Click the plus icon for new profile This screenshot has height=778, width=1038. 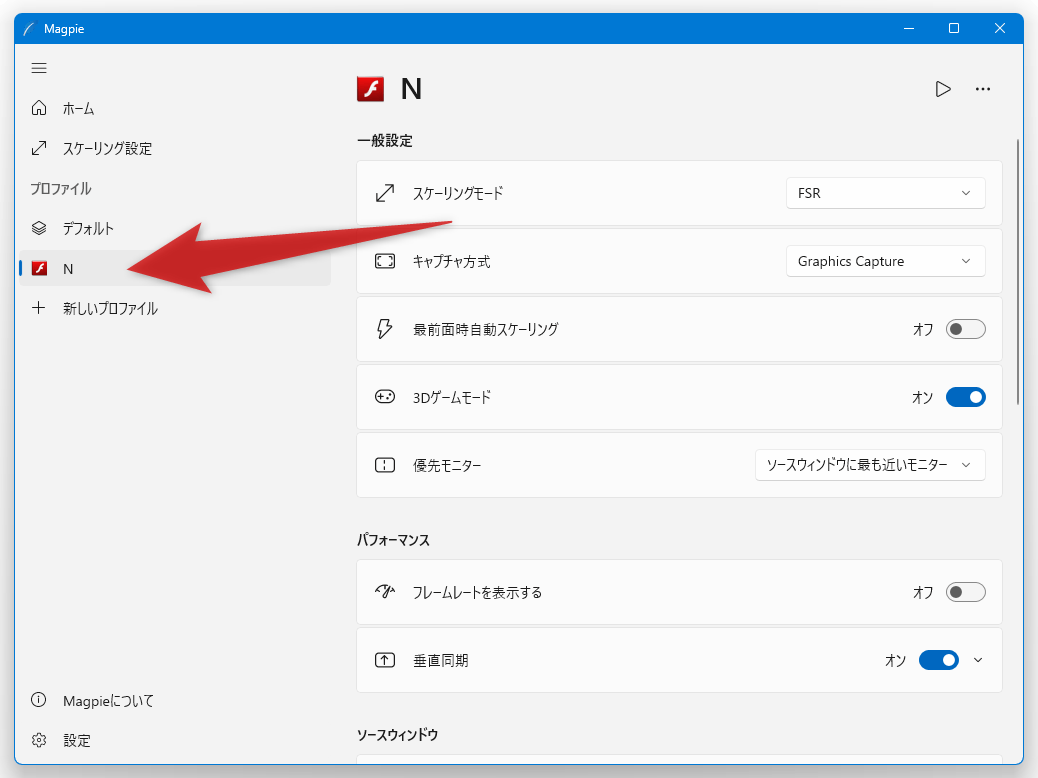[x=39, y=308]
